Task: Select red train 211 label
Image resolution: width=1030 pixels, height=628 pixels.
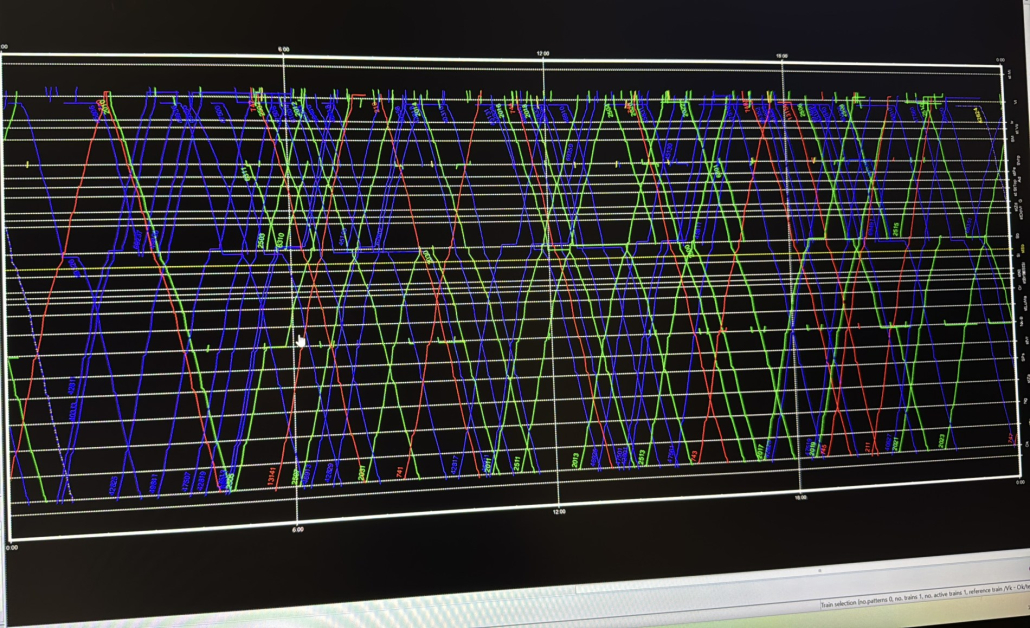Action: click(867, 445)
